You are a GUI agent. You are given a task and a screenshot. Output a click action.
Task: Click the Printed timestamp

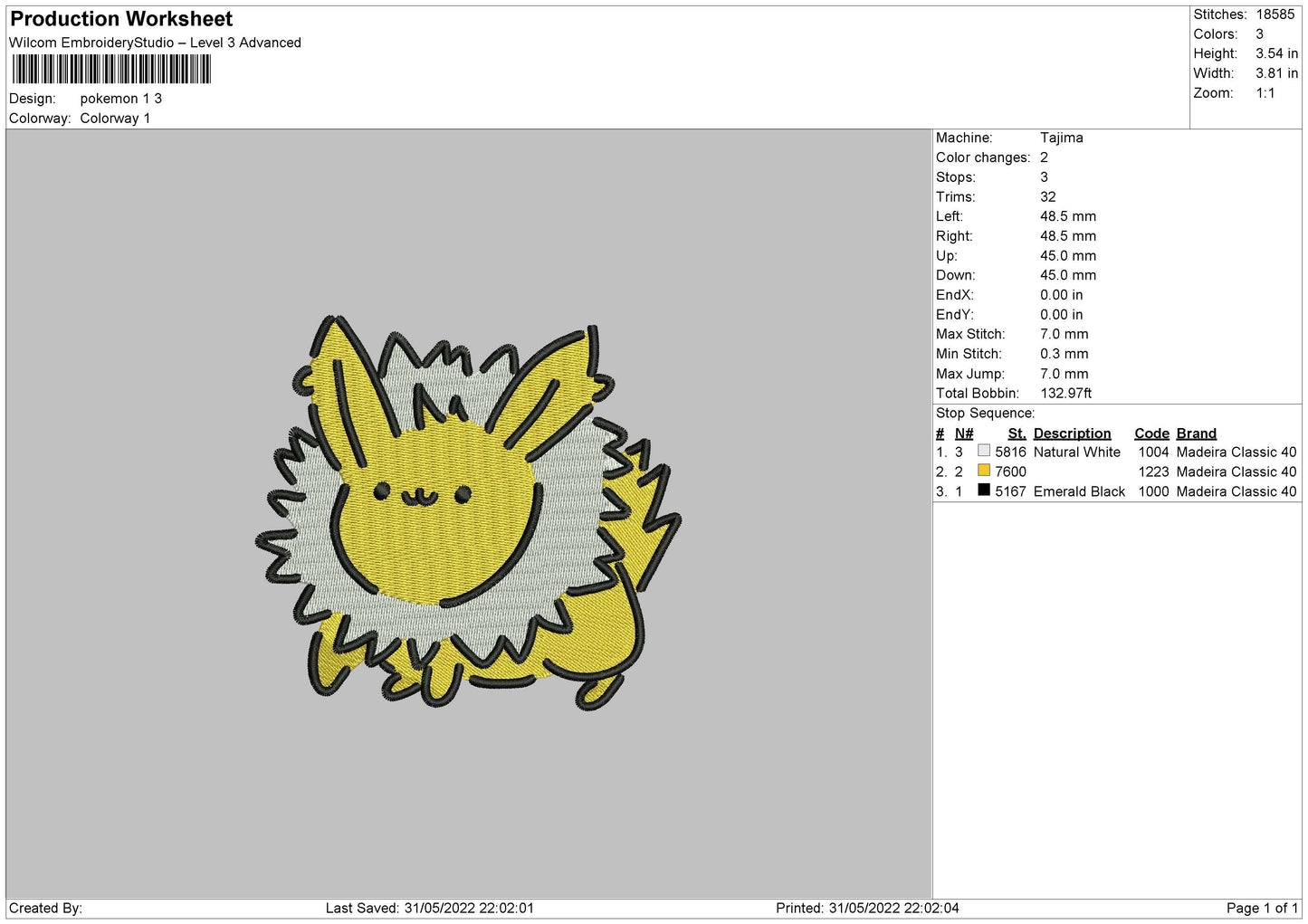point(867,909)
